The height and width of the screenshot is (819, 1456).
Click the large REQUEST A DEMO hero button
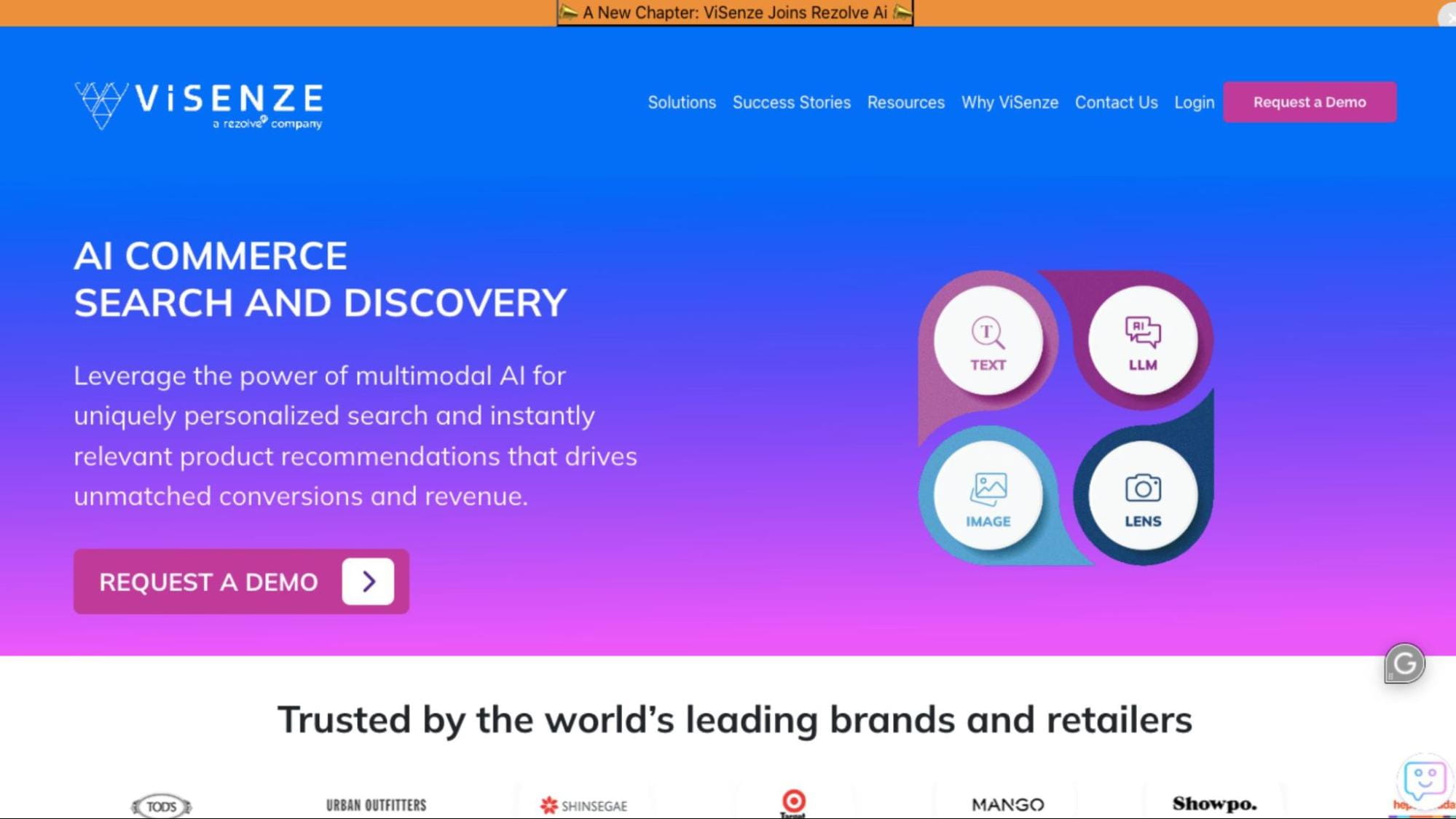tap(241, 582)
